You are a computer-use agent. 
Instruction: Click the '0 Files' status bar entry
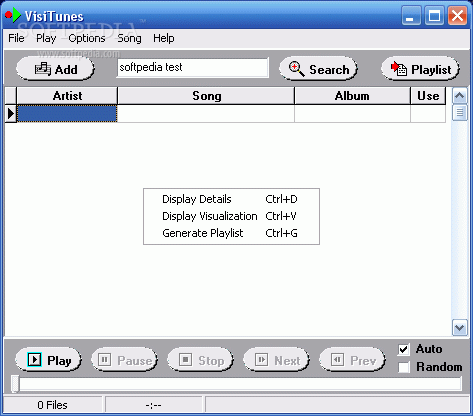pos(53,405)
